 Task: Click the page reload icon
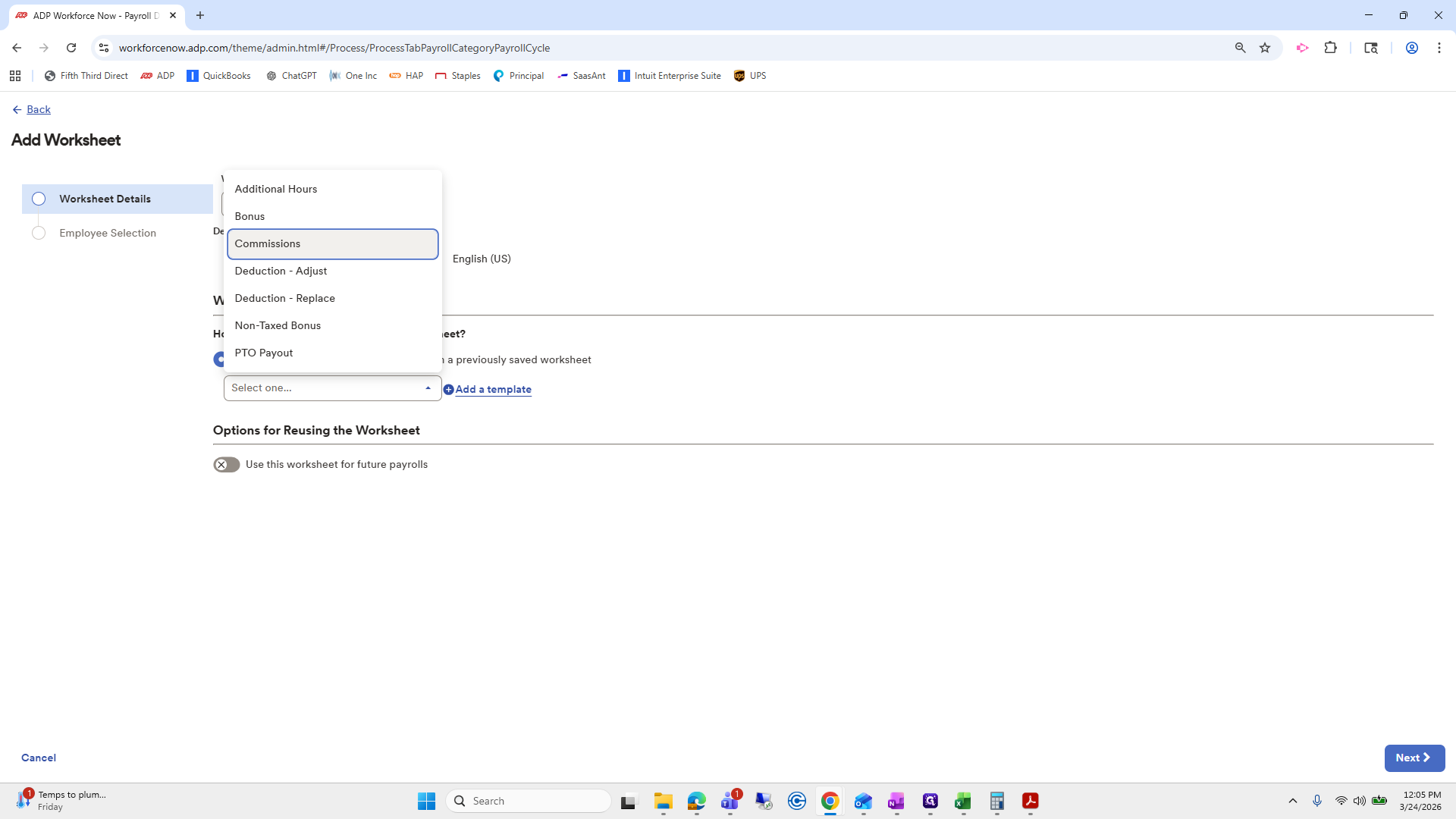tap(71, 48)
